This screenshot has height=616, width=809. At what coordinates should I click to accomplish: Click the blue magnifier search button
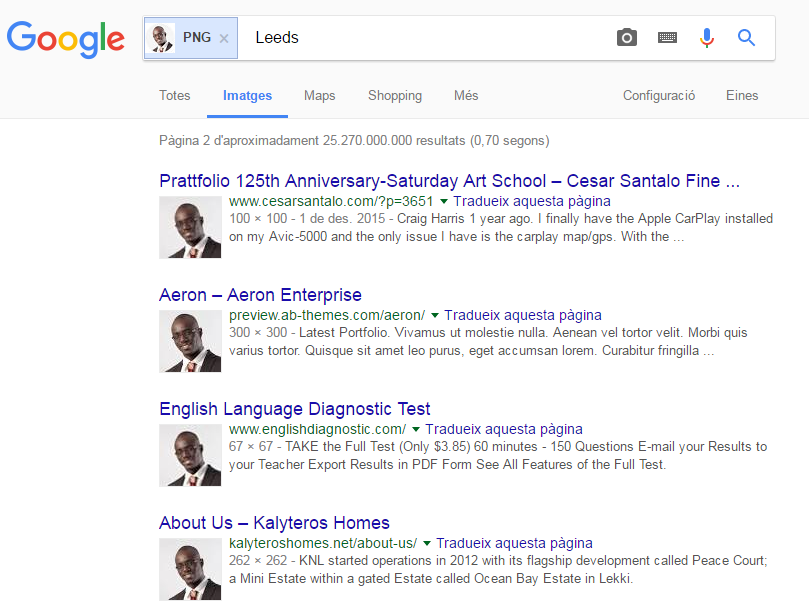(746, 38)
